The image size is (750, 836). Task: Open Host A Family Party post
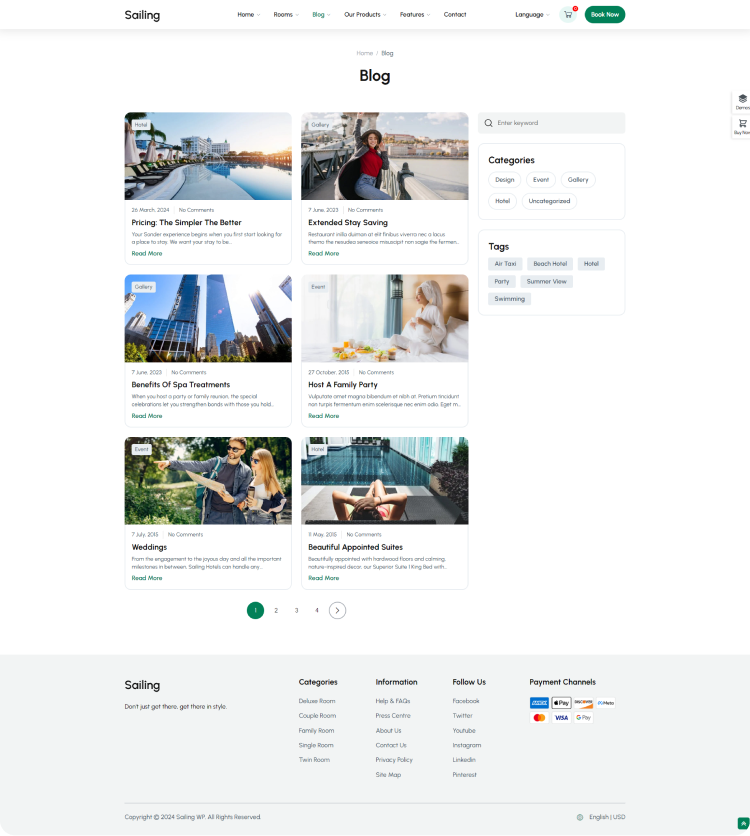[343, 384]
